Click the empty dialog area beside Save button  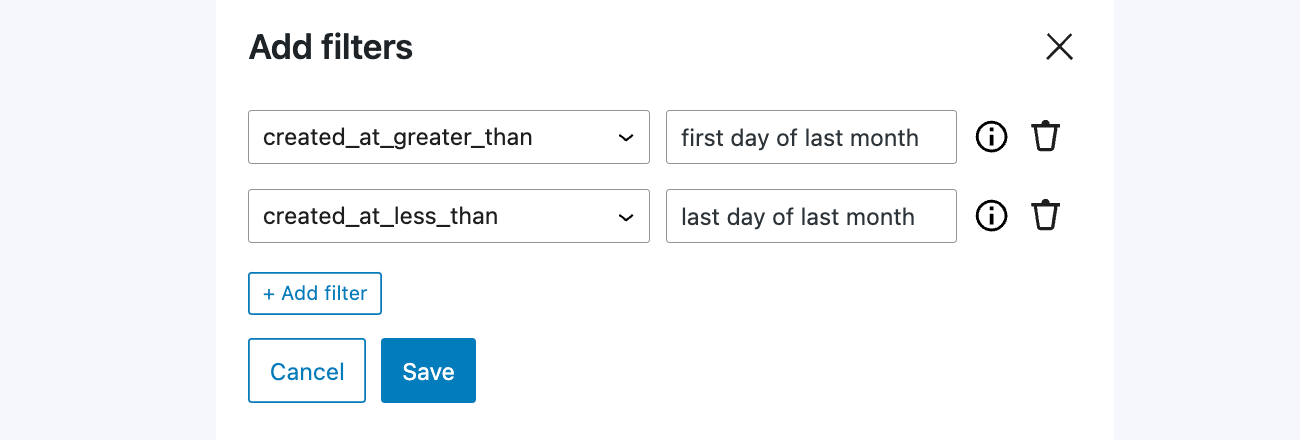(x=780, y=371)
